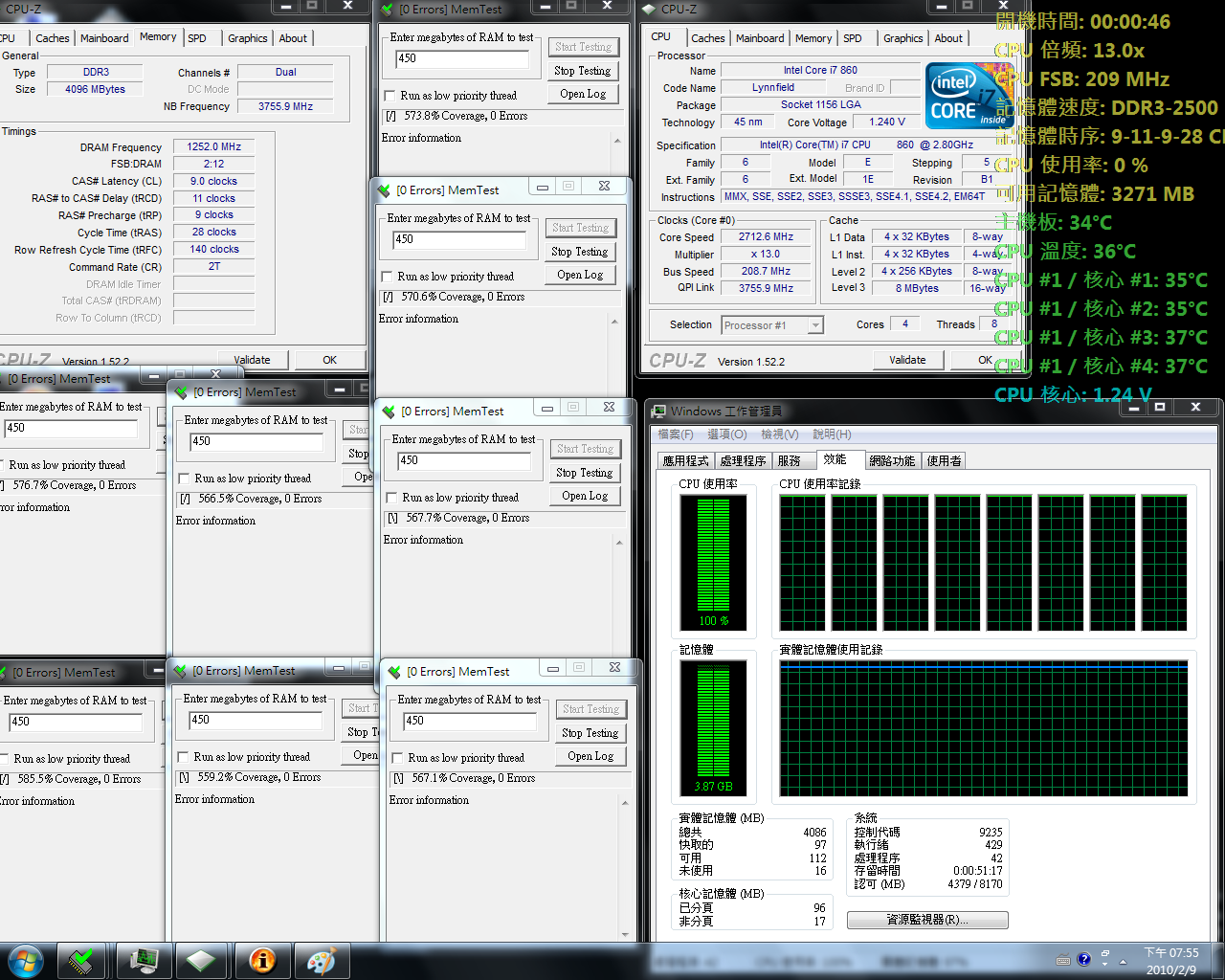Click the blue help icon in tray
Viewport: 1225px width, 980px height.
(1084, 959)
